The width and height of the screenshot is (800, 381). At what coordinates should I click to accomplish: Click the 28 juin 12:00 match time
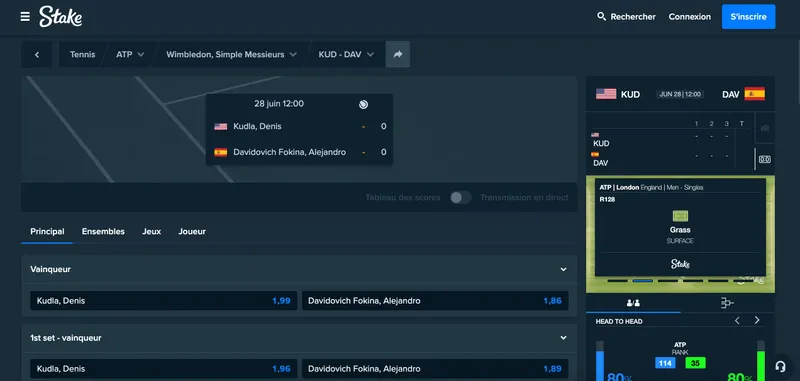coord(279,104)
